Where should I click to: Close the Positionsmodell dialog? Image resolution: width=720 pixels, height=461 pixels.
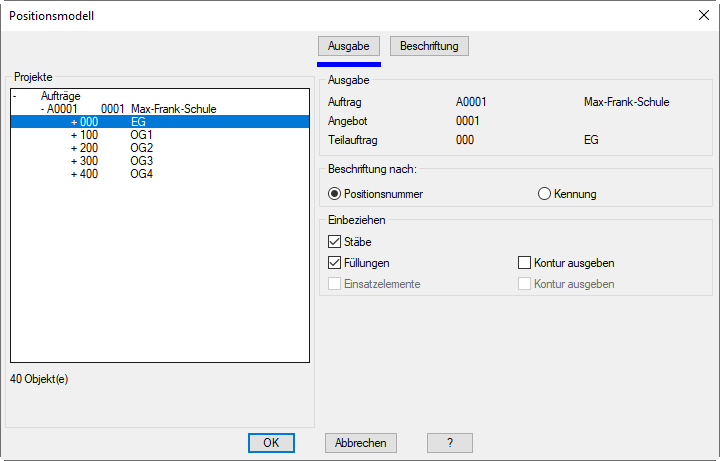(701, 15)
